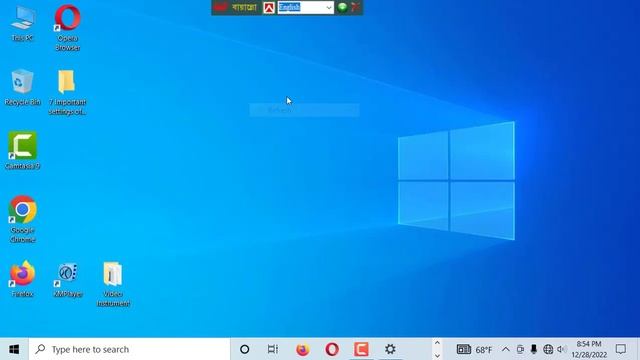Image resolution: width=640 pixels, height=360 pixels.
Task: Select the Firefox desktop shortcut
Action: [22, 278]
